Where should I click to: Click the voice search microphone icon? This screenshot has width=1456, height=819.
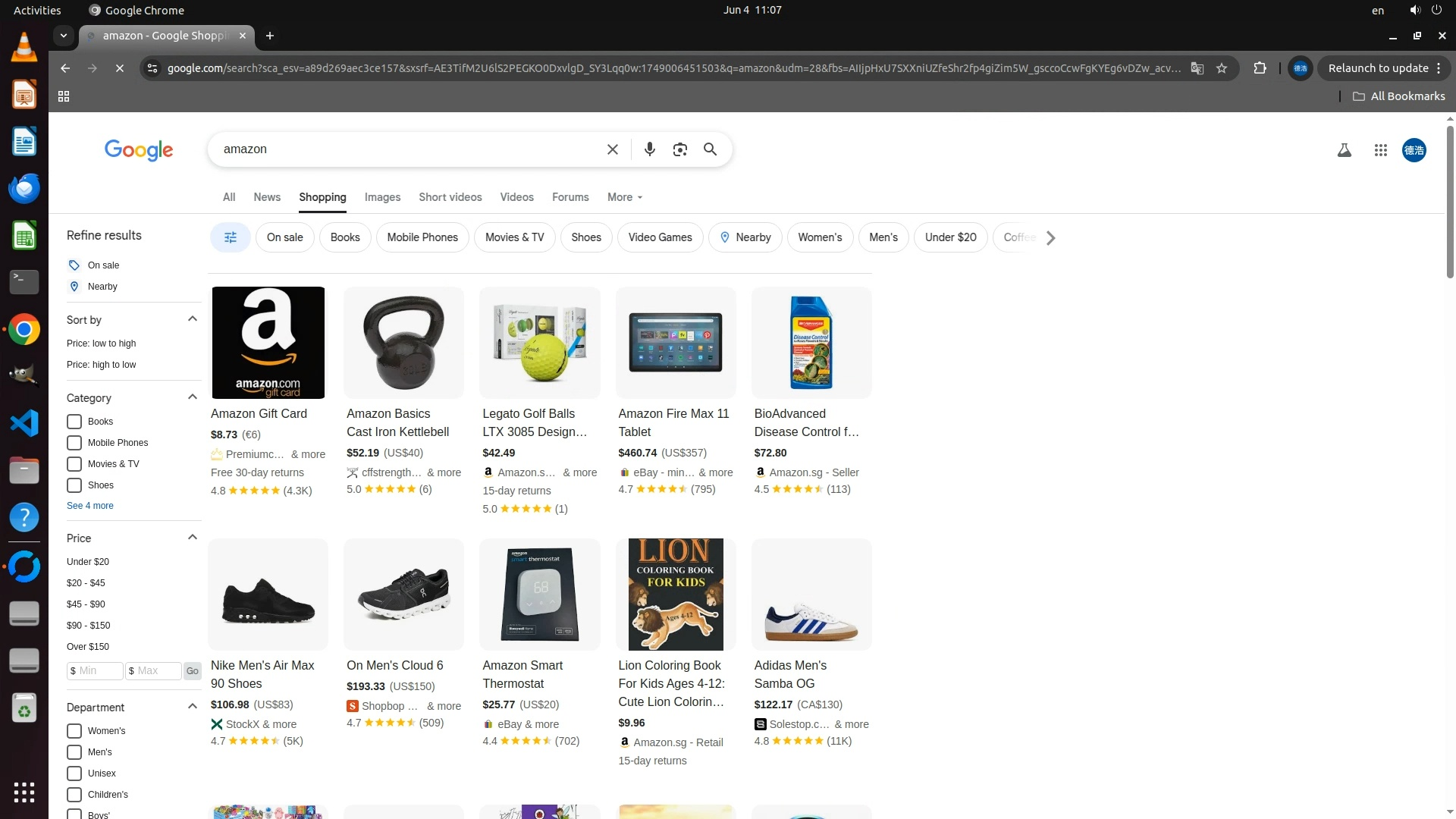649,149
